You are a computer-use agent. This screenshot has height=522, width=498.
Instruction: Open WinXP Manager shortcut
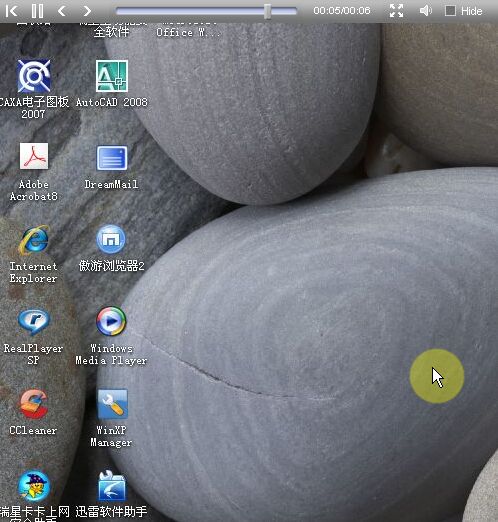pyautogui.click(x=112, y=404)
